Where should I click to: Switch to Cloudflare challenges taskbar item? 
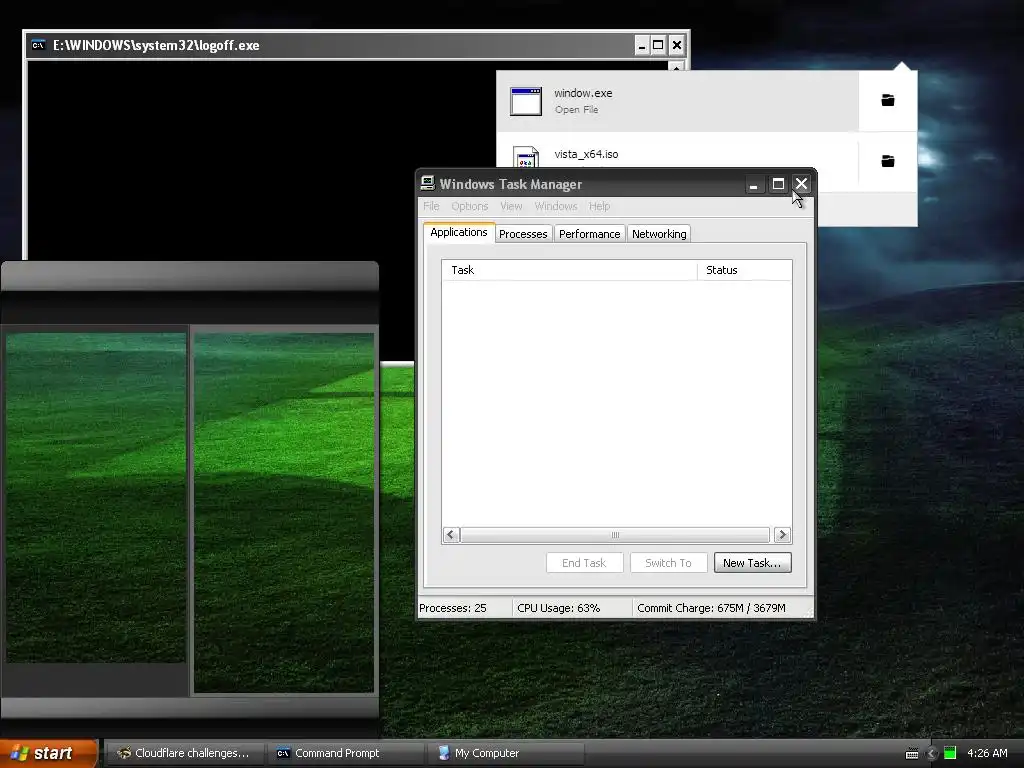tap(184, 753)
